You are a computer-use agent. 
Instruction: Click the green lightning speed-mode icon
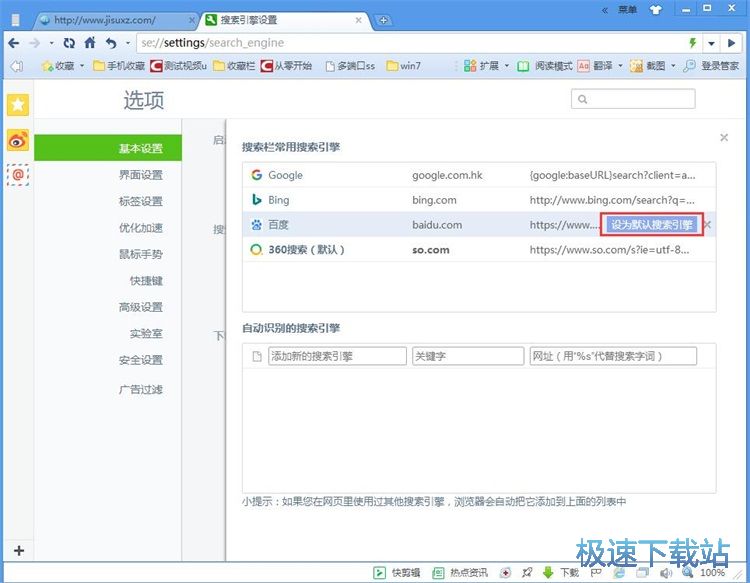(x=692, y=43)
